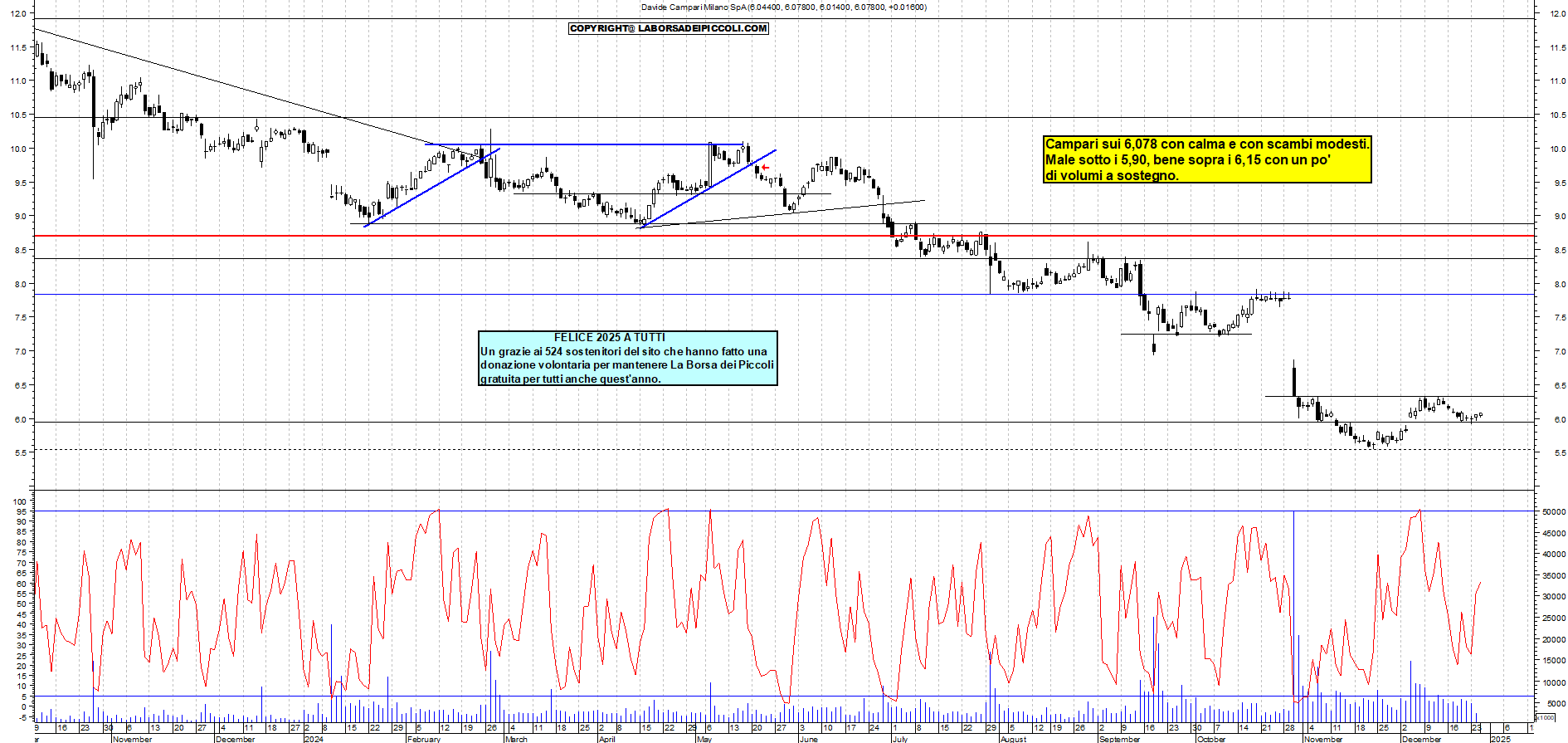This screenshot has width=1568, height=743.
Task: Click the 50000 volume axis value
Action: coord(1553,512)
